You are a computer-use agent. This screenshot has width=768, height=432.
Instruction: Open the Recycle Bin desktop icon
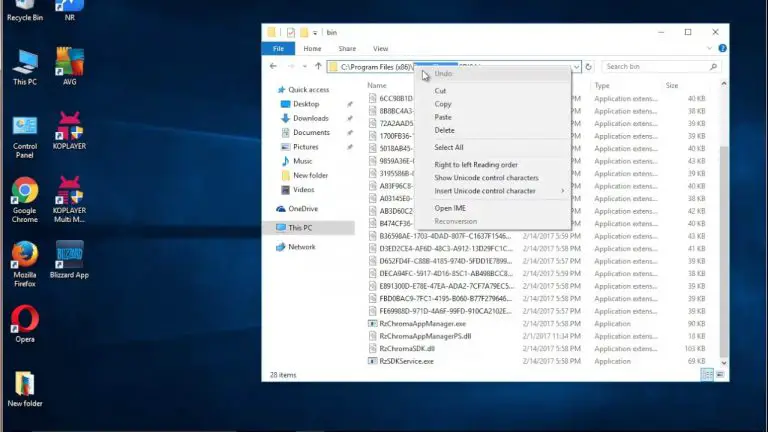24,10
